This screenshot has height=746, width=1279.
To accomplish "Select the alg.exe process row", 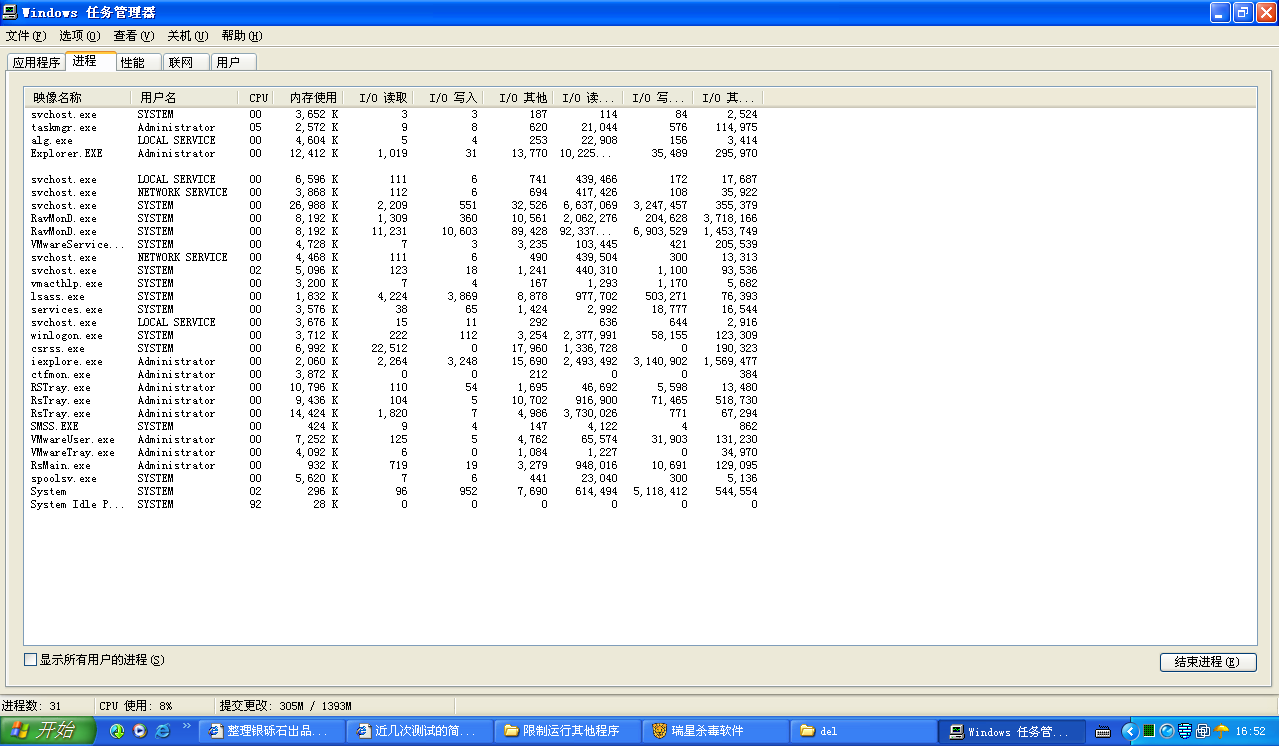I will click(x=395, y=141).
